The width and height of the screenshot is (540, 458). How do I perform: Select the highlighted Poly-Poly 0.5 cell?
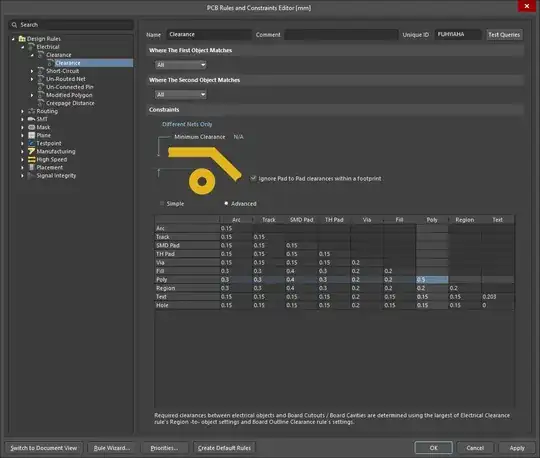(432, 280)
